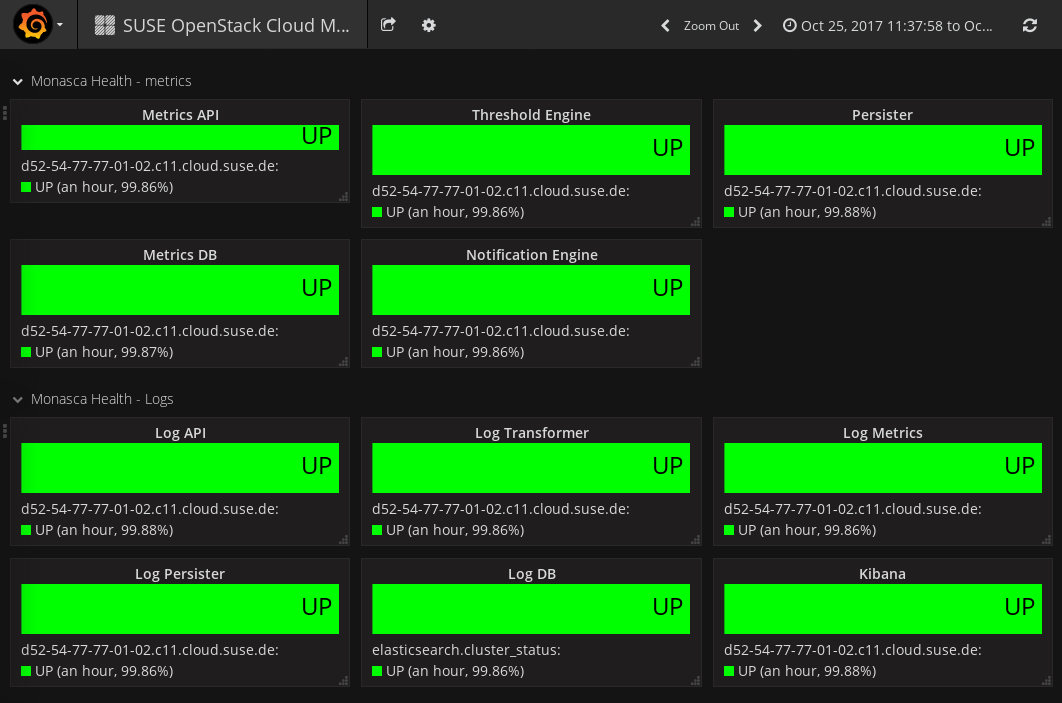Image resolution: width=1062 pixels, height=703 pixels.
Task: Click green legend color swatch in Notification Engine
Action: pos(377,352)
